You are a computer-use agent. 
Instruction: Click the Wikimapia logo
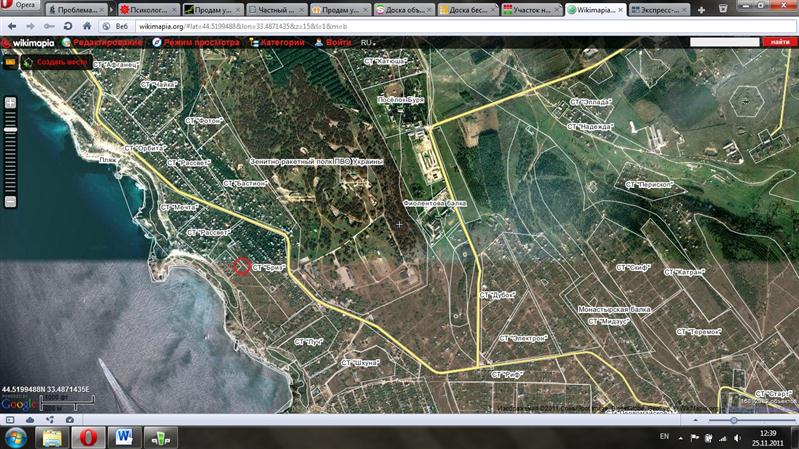(x=28, y=43)
